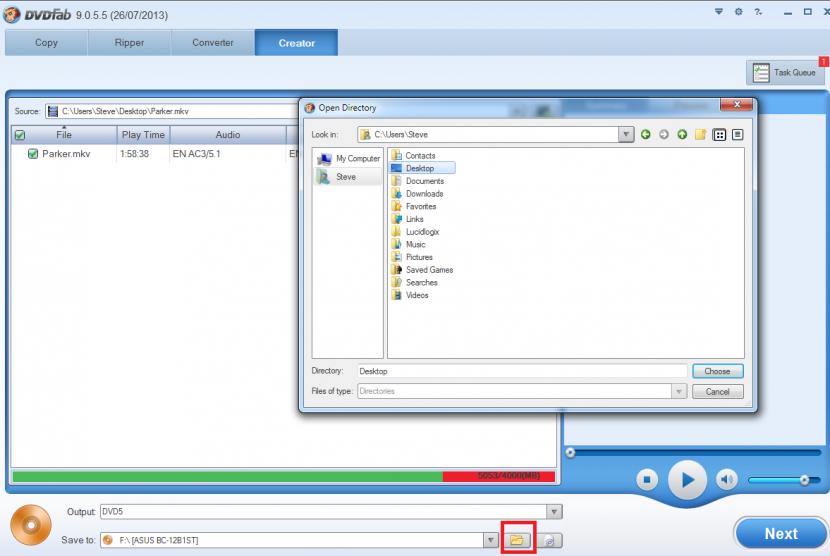830x556 pixels.
Task: Cancel the Open Directory dialog
Action: pyautogui.click(x=717, y=392)
